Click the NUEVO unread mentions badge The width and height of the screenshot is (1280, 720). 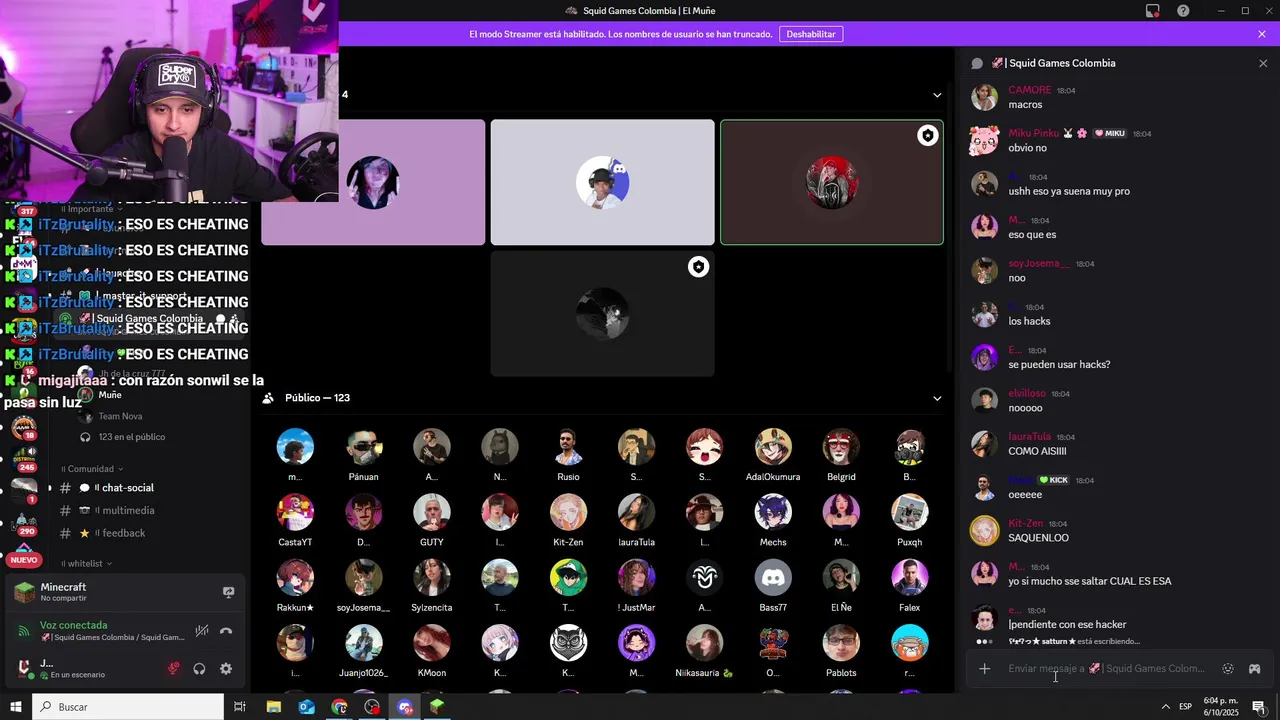[x=24, y=560]
